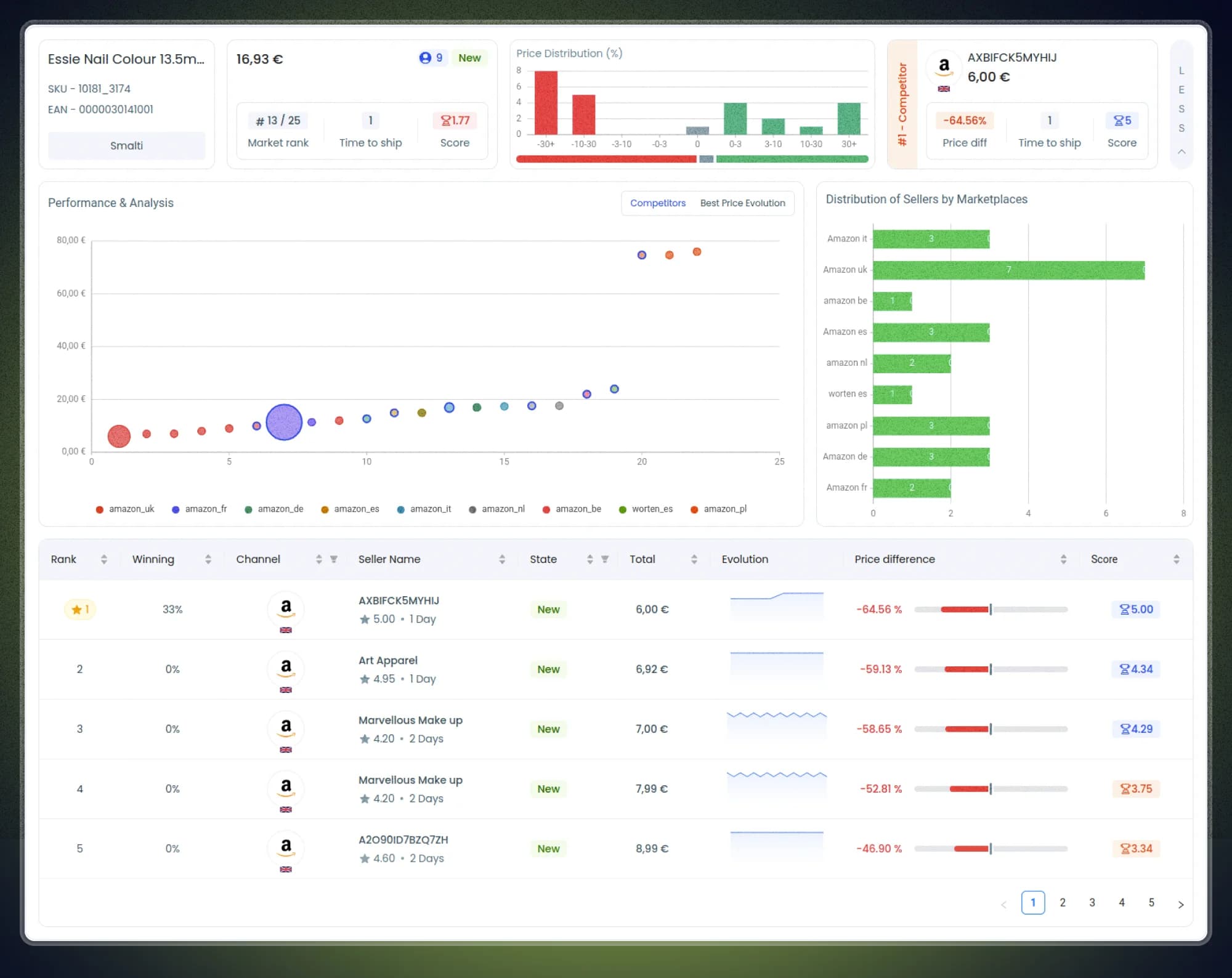Toggle amazon_uk legend series

point(125,509)
